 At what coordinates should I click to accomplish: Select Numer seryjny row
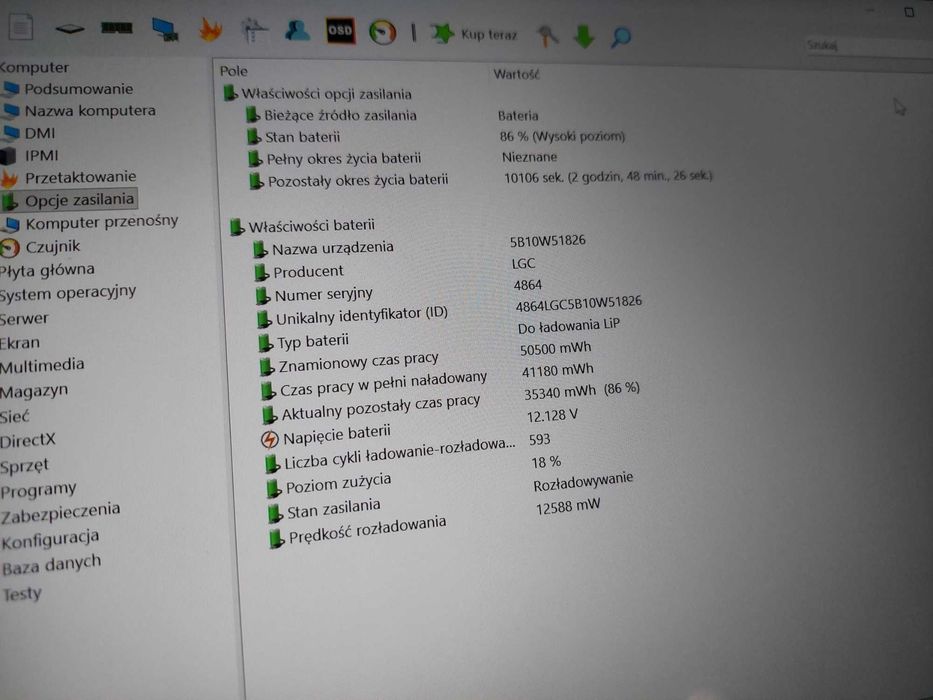314,294
